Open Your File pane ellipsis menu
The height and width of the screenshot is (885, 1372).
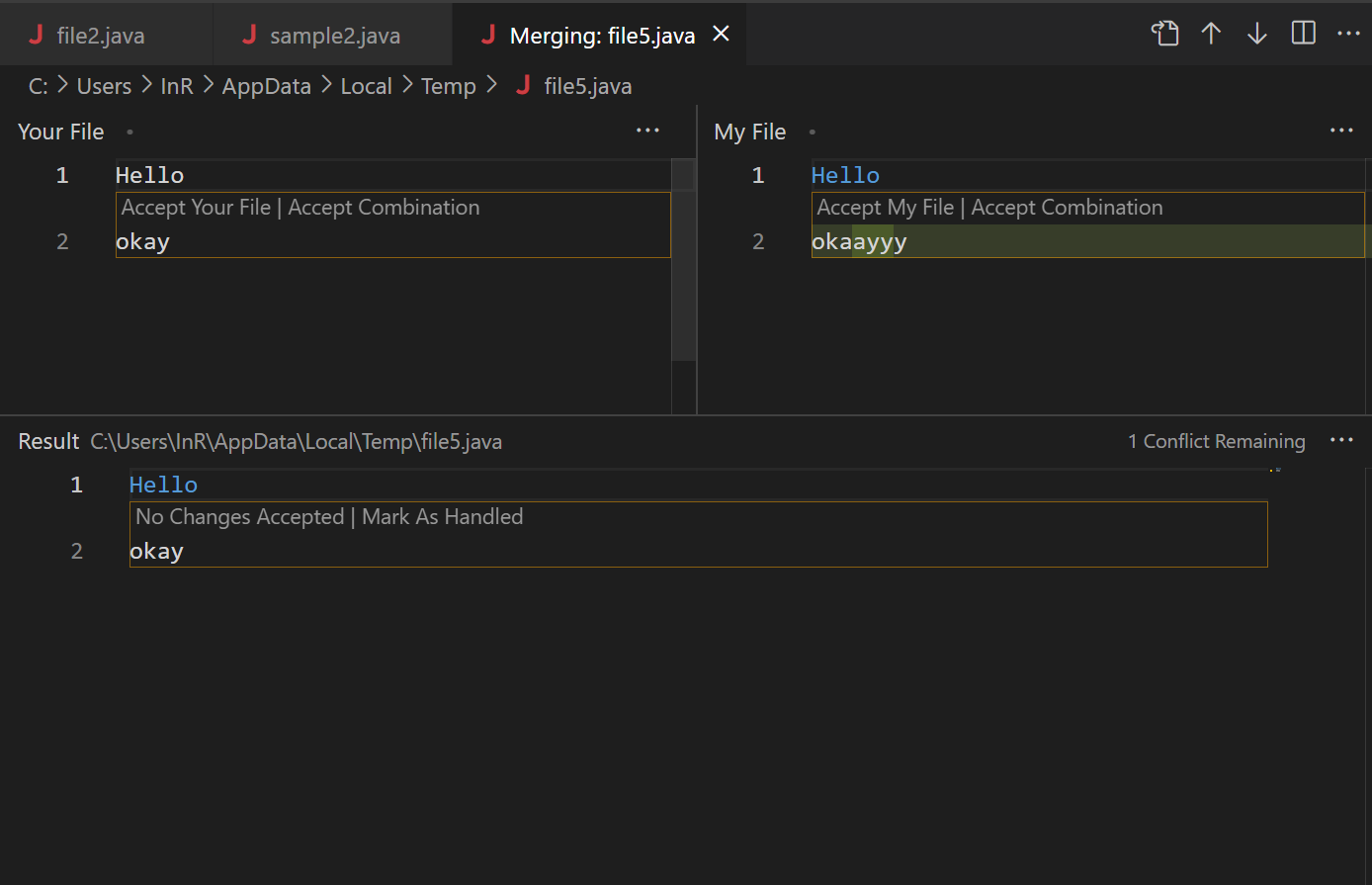pos(647,131)
